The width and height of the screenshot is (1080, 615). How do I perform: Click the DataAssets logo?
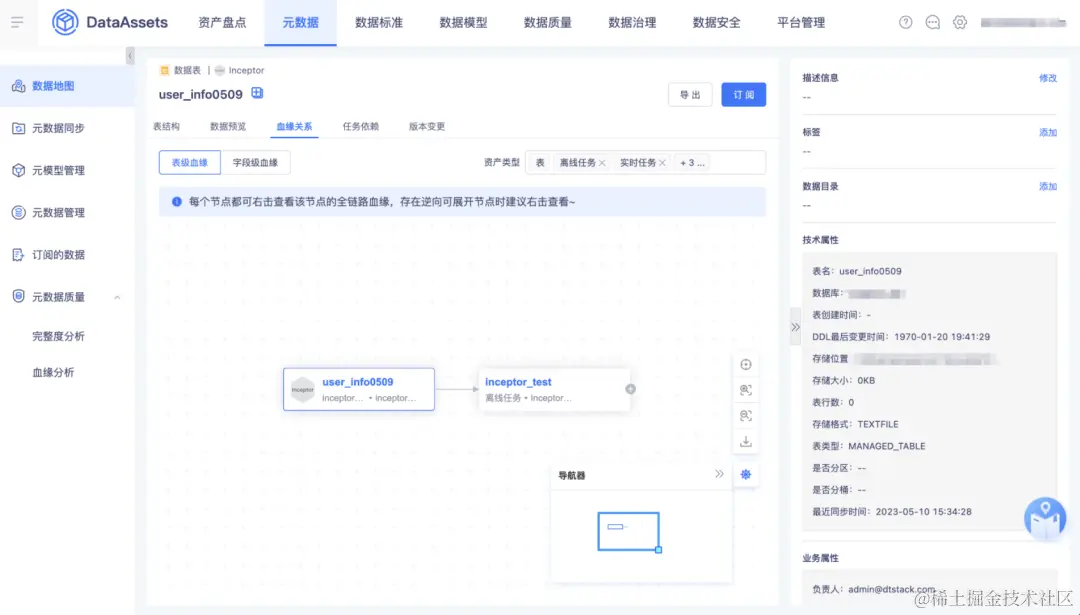[110, 22]
